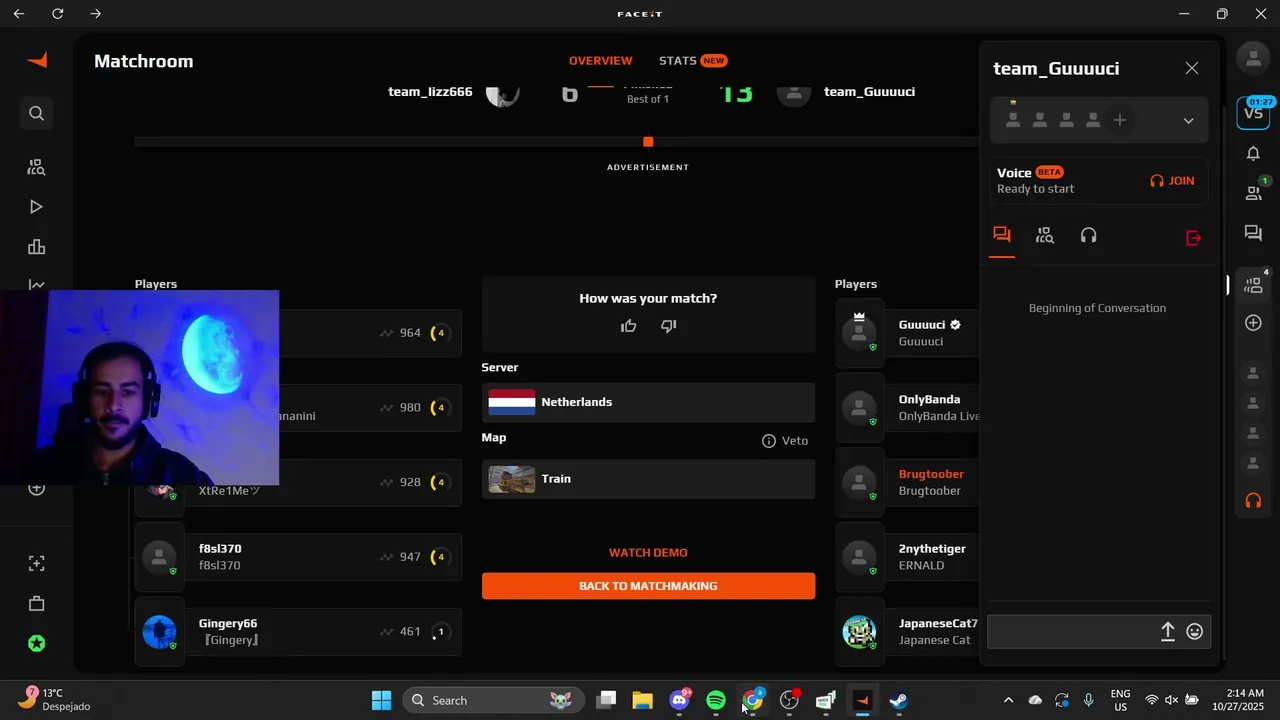This screenshot has height=720, width=1280.
Task: Click the Windows Start button
Action: pos(381,700)
